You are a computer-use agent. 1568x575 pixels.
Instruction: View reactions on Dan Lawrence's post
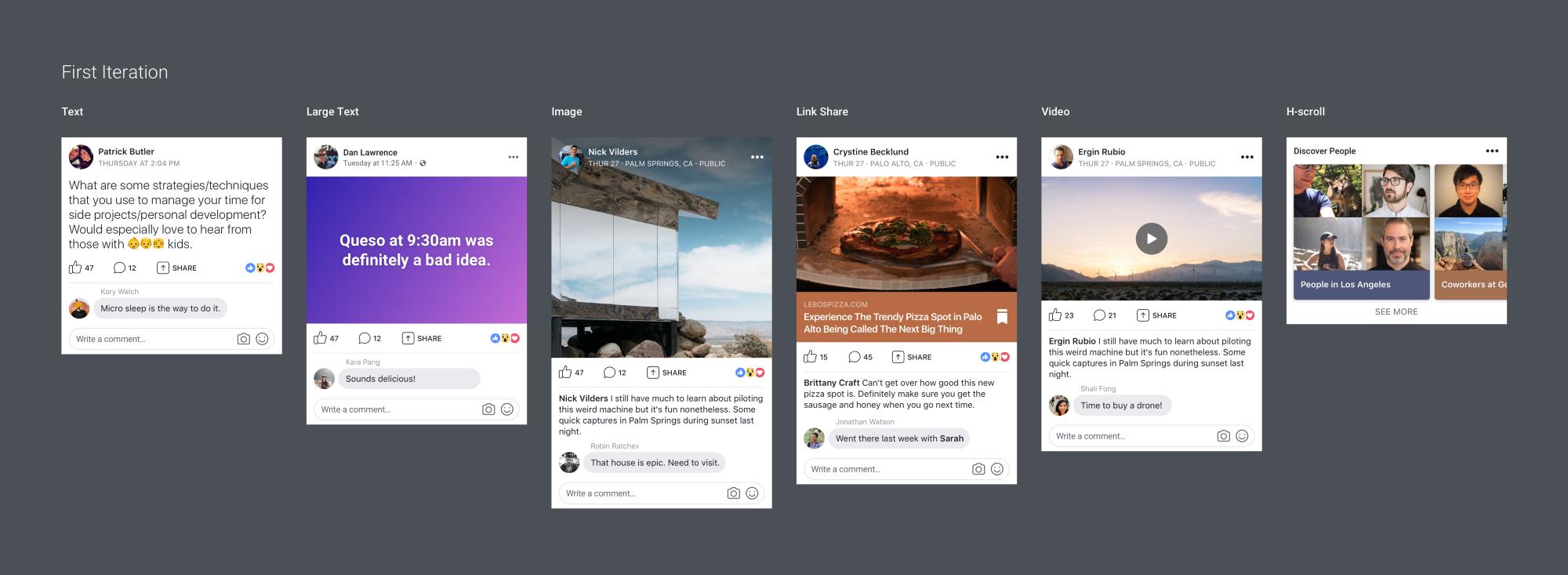tap(505, 338)
